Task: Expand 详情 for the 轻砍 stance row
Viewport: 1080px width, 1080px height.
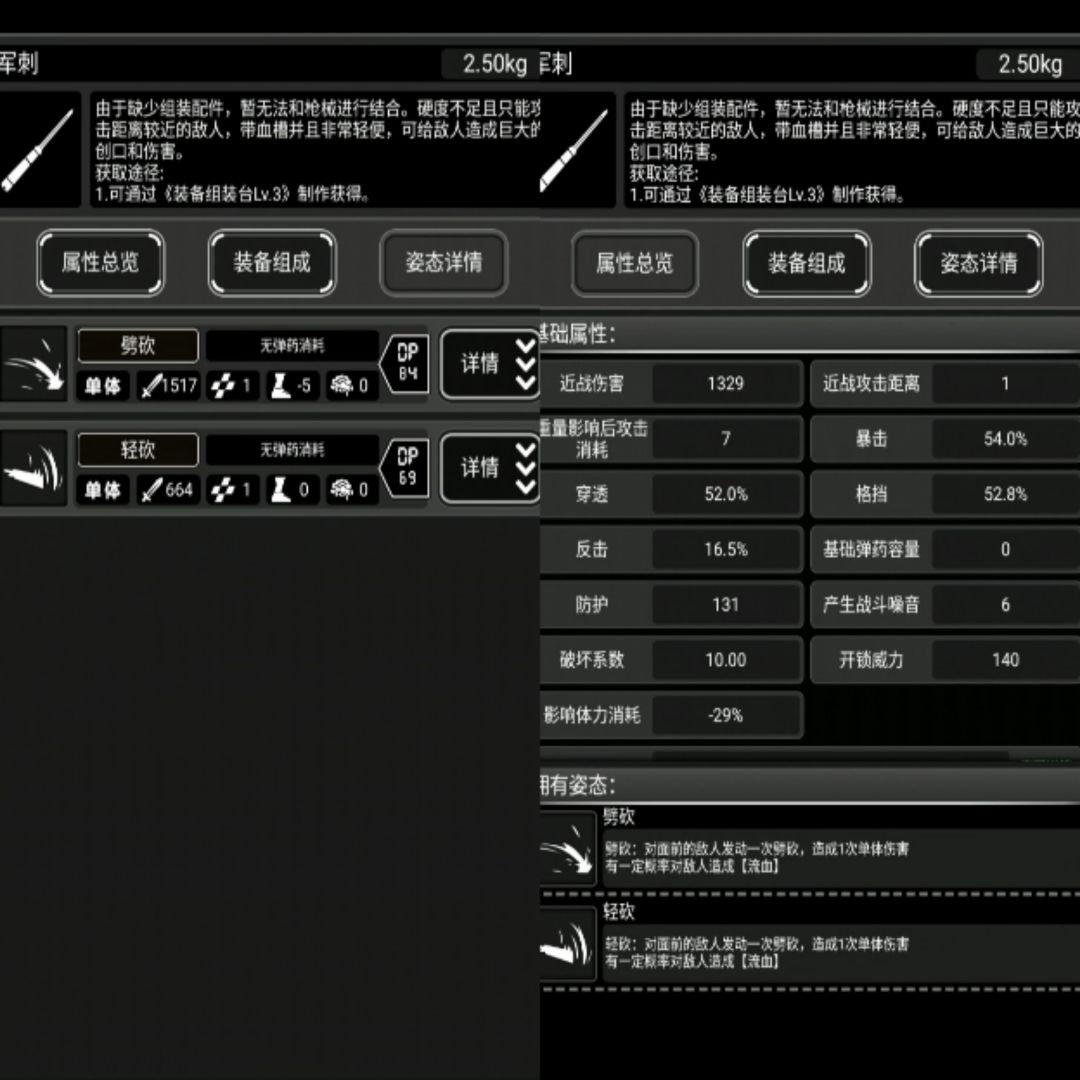Action: coord(490,468)
